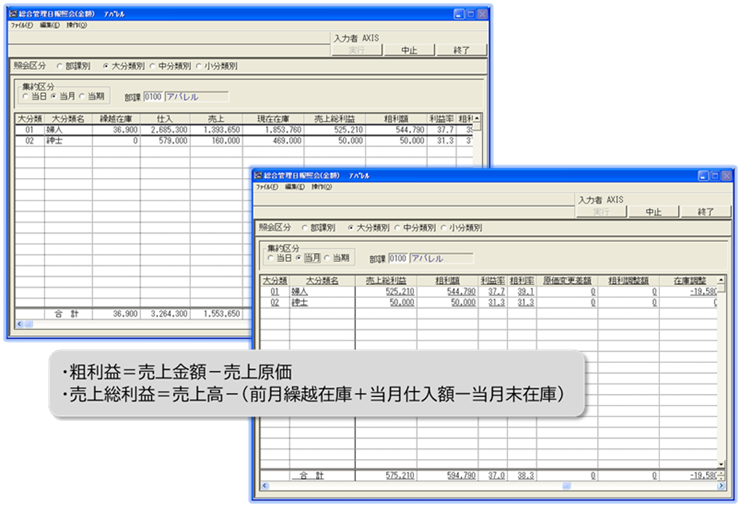Screen dimensions: 741x507
Task: Select 中分類別 radio in the front window
Action: point(397,228)
